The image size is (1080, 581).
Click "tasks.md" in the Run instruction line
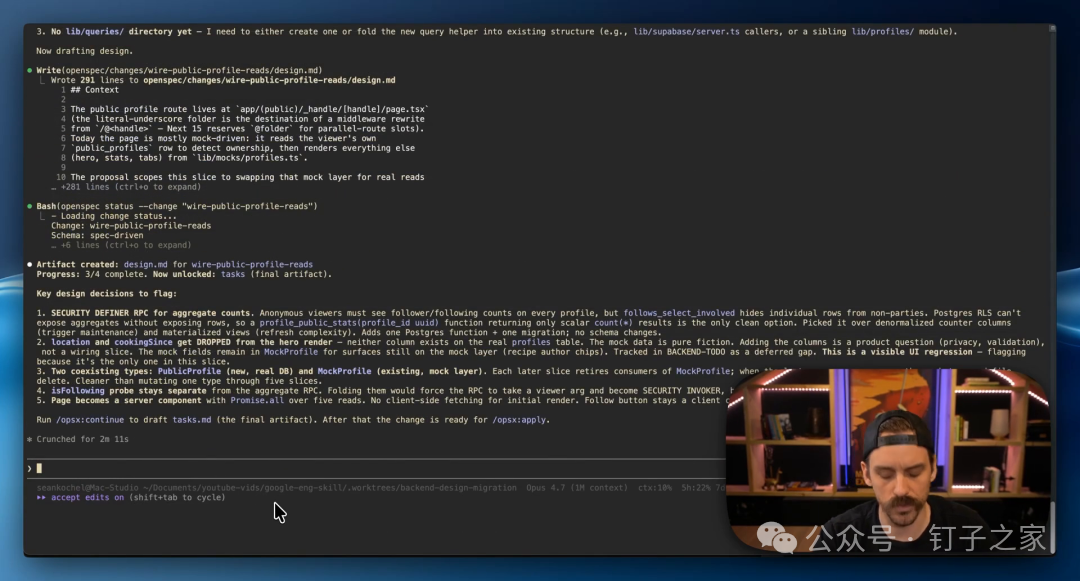(x=191, y=419)
